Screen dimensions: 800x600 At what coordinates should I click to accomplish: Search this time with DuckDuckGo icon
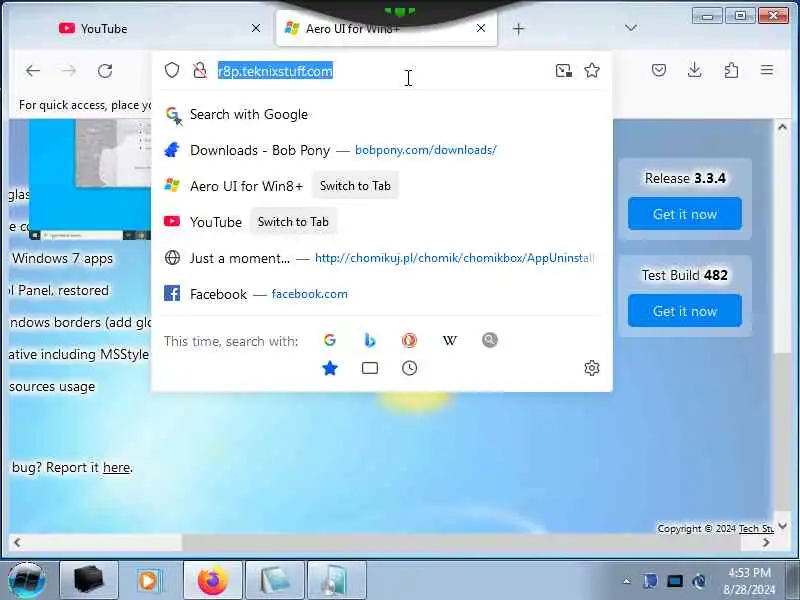(x=409, y=340)
